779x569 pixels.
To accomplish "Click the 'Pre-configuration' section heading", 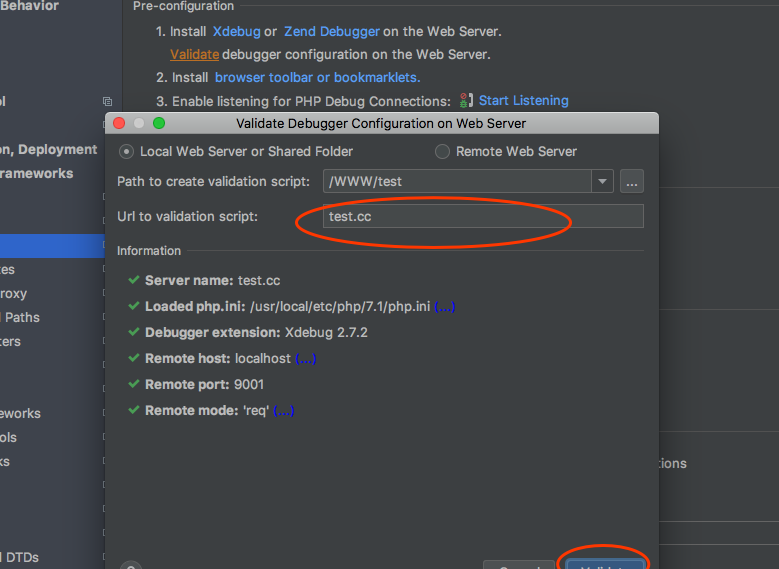I will coord(183,6).
